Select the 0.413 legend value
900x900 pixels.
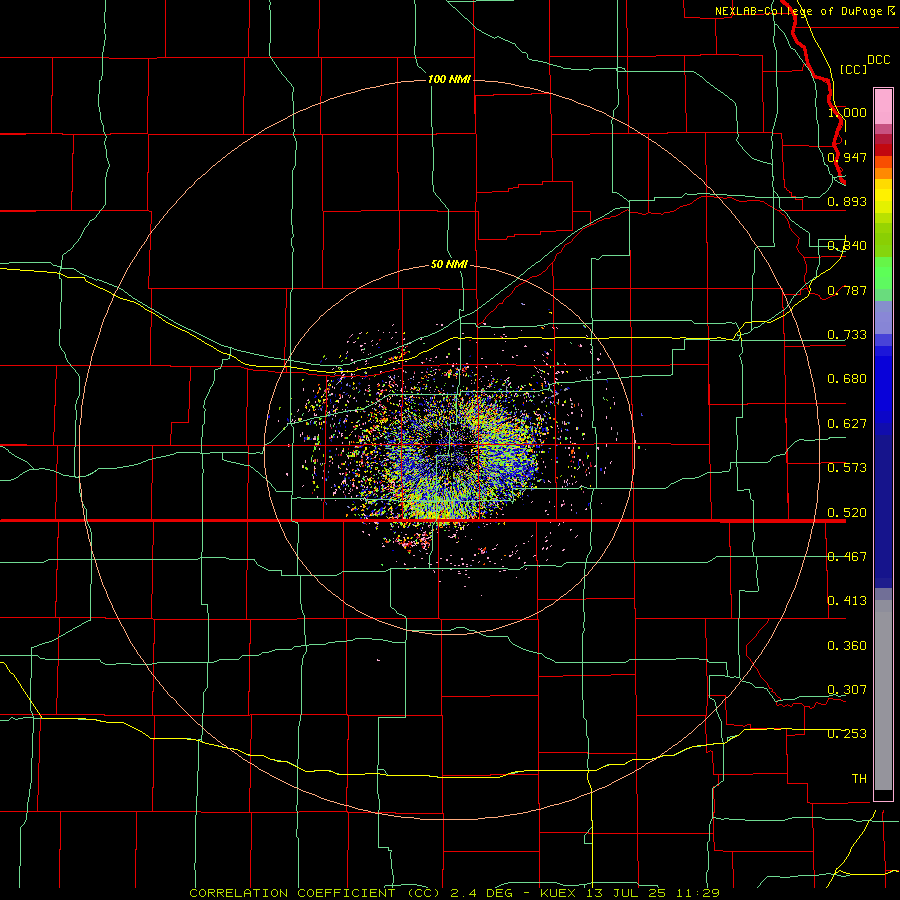point(847,601)
